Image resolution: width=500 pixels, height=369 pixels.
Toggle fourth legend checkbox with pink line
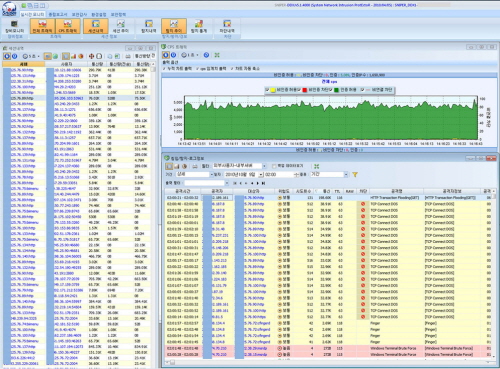362,90
